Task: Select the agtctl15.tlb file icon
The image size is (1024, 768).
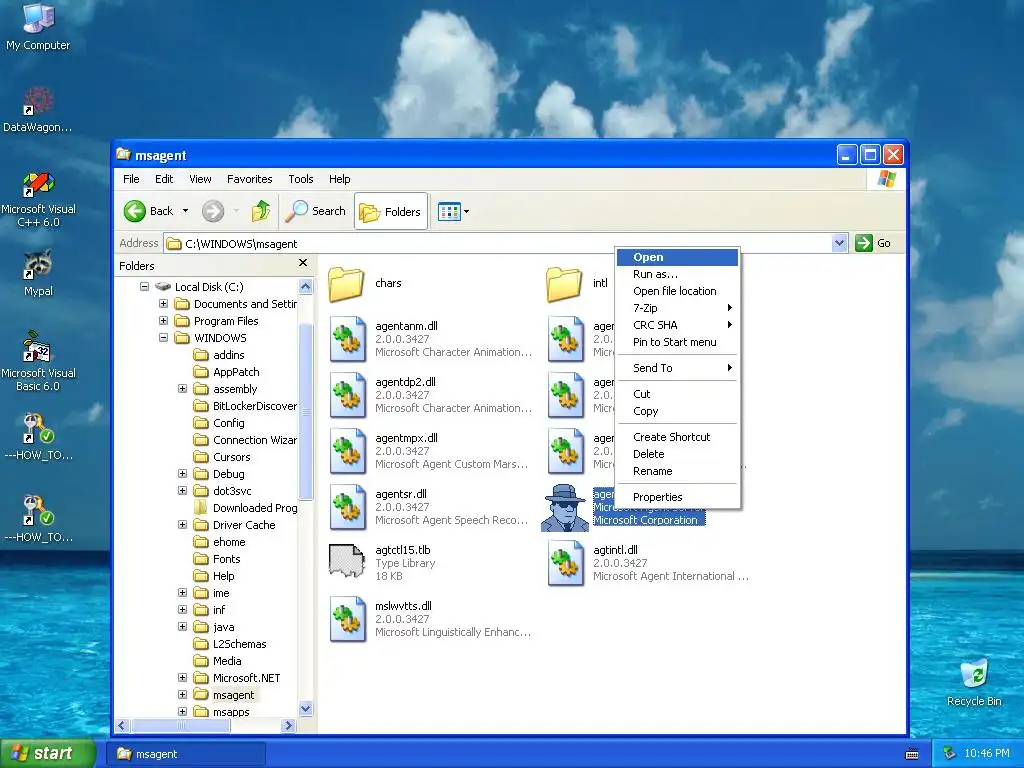Action: [347, 562]
